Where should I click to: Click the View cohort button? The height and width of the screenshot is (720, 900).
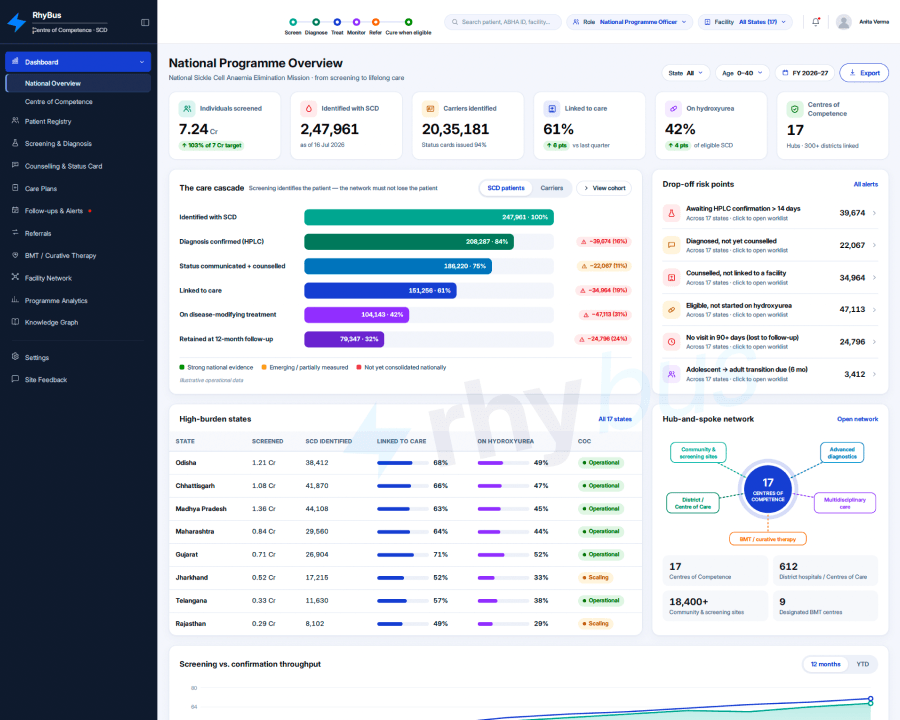[604, 188]
